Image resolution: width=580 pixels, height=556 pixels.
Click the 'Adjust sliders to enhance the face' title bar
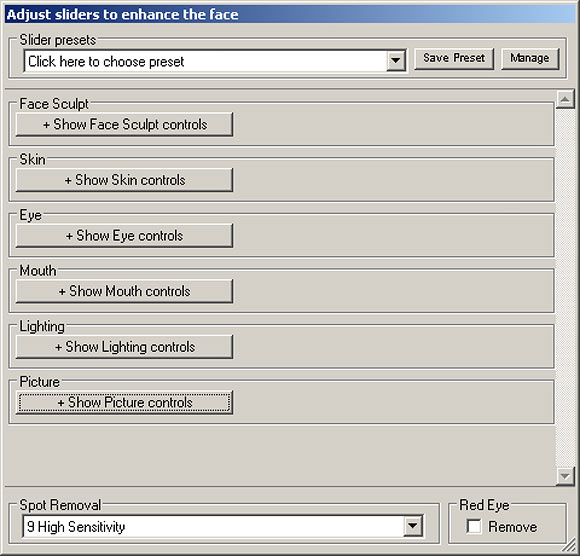pos(290,14)
